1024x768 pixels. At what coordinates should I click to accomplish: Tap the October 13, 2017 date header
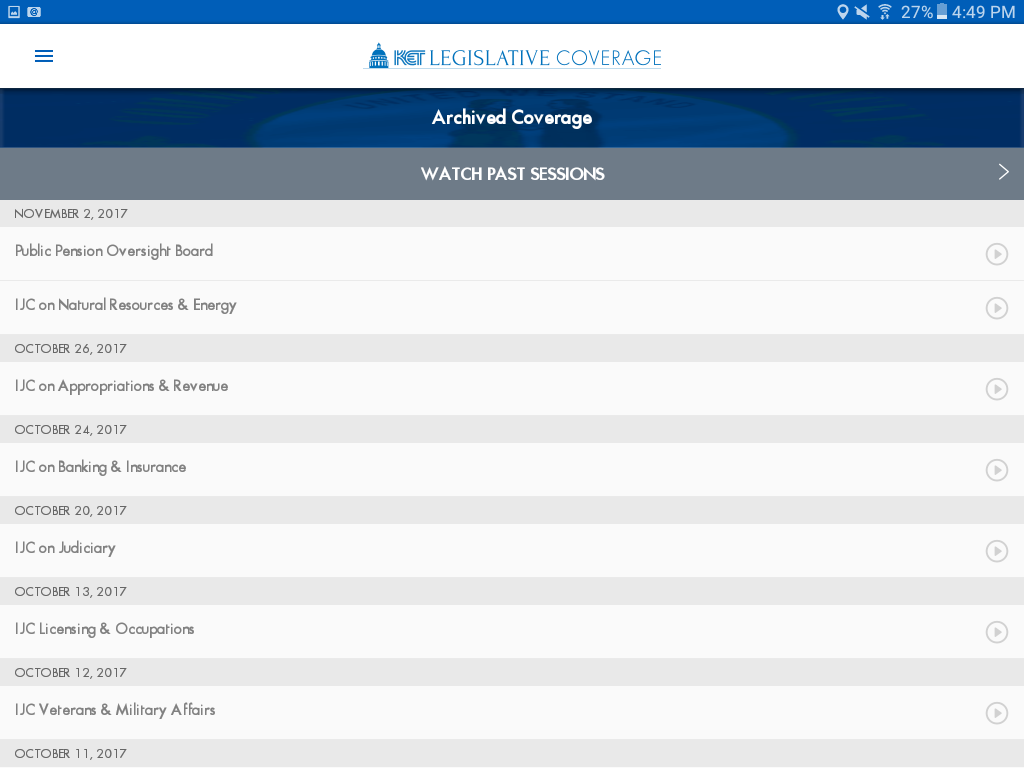tap(71, 592)
